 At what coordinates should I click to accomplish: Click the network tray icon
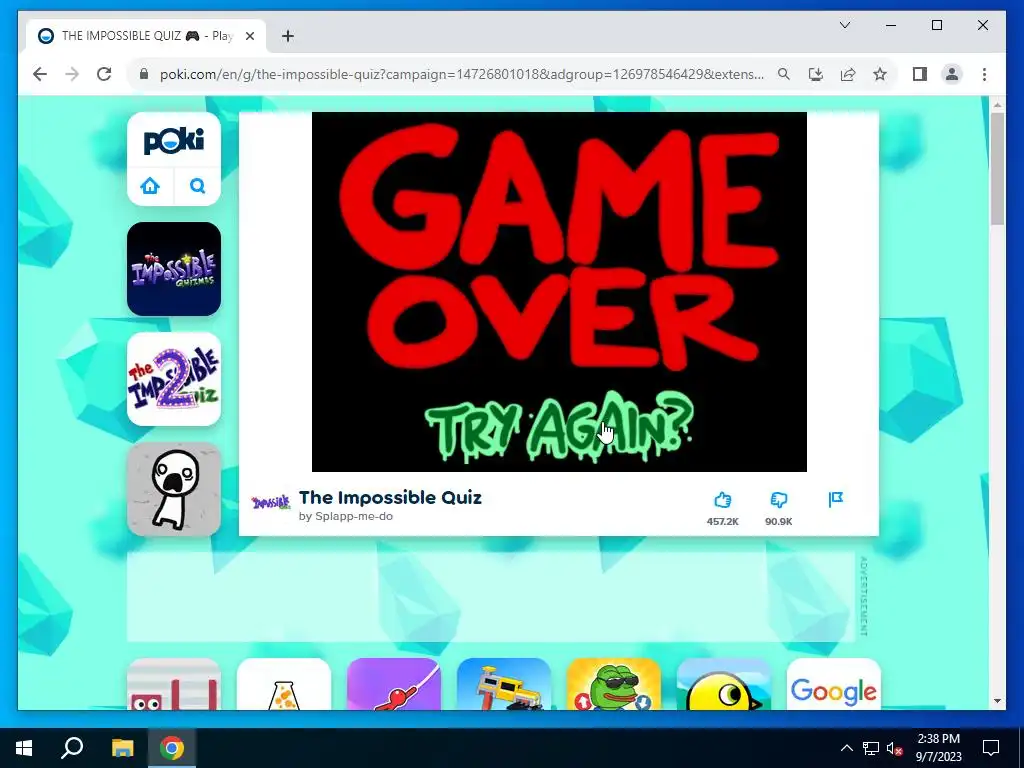point(871,748)
